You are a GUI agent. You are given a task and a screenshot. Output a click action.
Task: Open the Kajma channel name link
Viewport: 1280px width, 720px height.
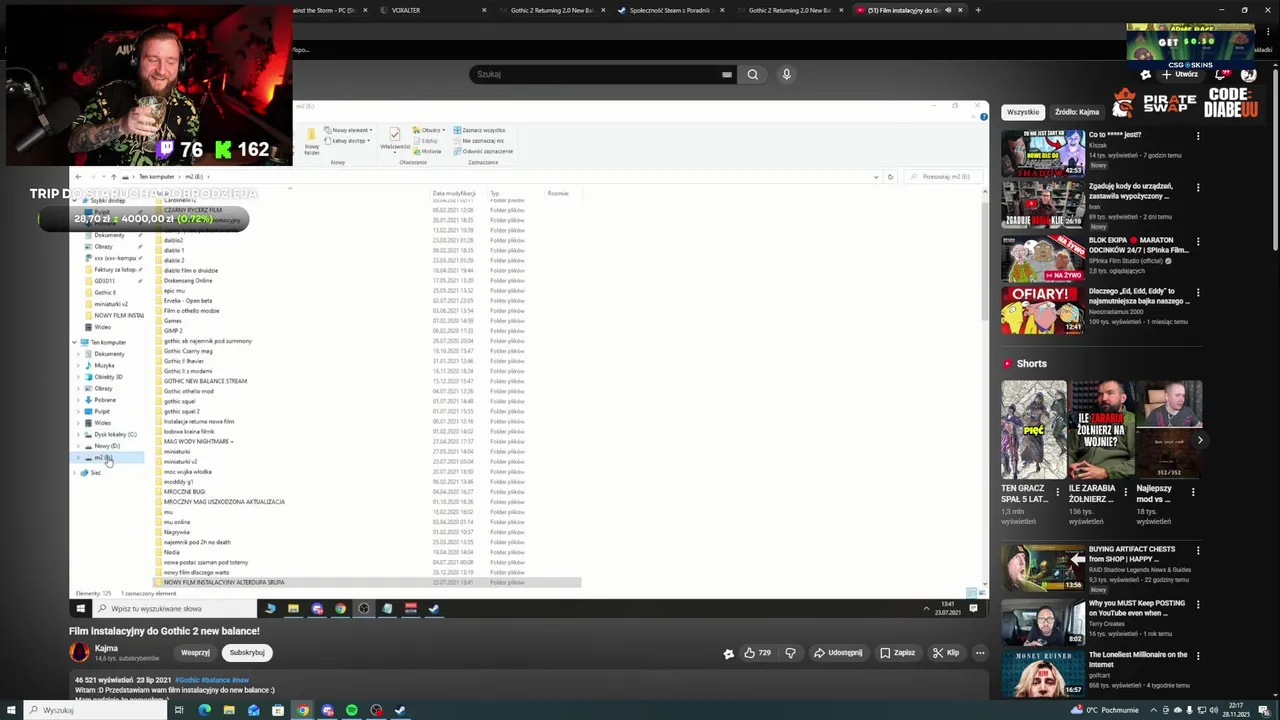(106, 648)
